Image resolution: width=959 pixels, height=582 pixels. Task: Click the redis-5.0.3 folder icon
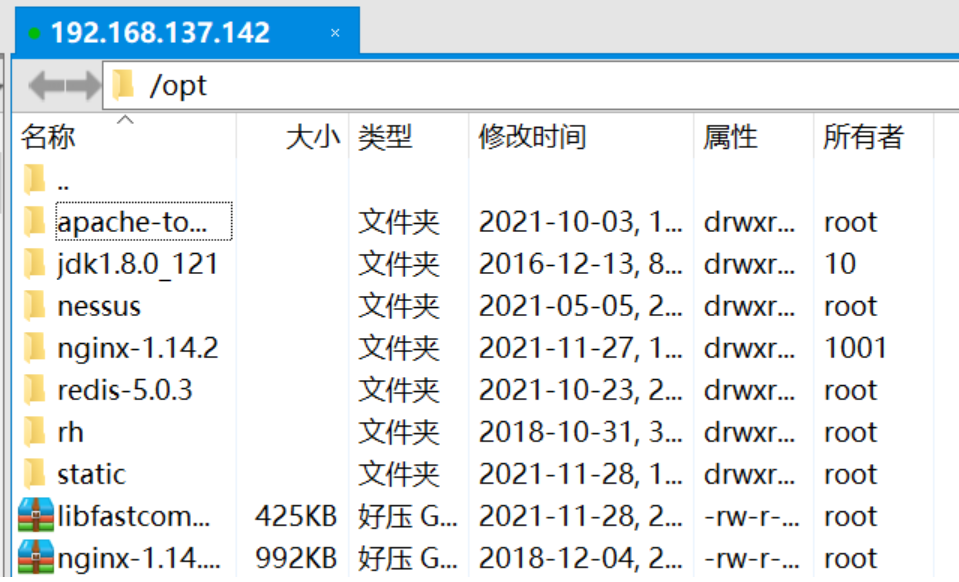35,390
